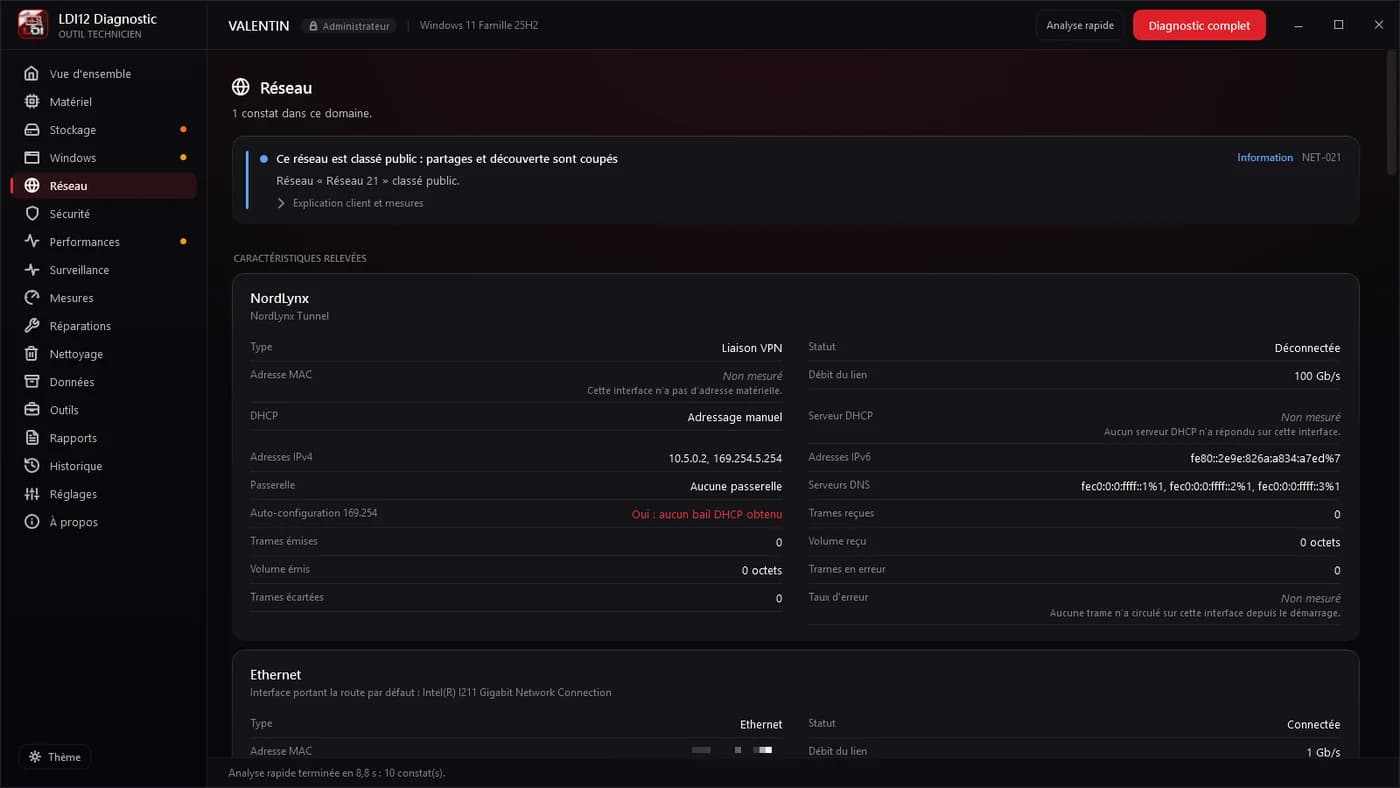Open the Réparations wrench icon
This screenshot has width=1400, height=788.
[x=32, y=326]
